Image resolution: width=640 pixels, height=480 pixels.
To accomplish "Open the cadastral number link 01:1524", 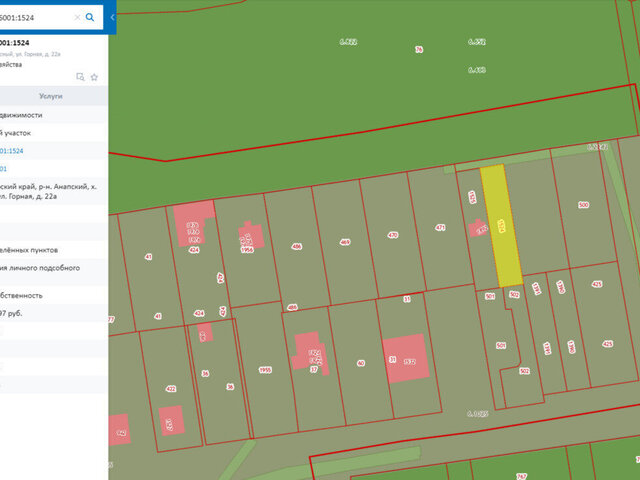I will pyautogui.click(x=12, y=151).
